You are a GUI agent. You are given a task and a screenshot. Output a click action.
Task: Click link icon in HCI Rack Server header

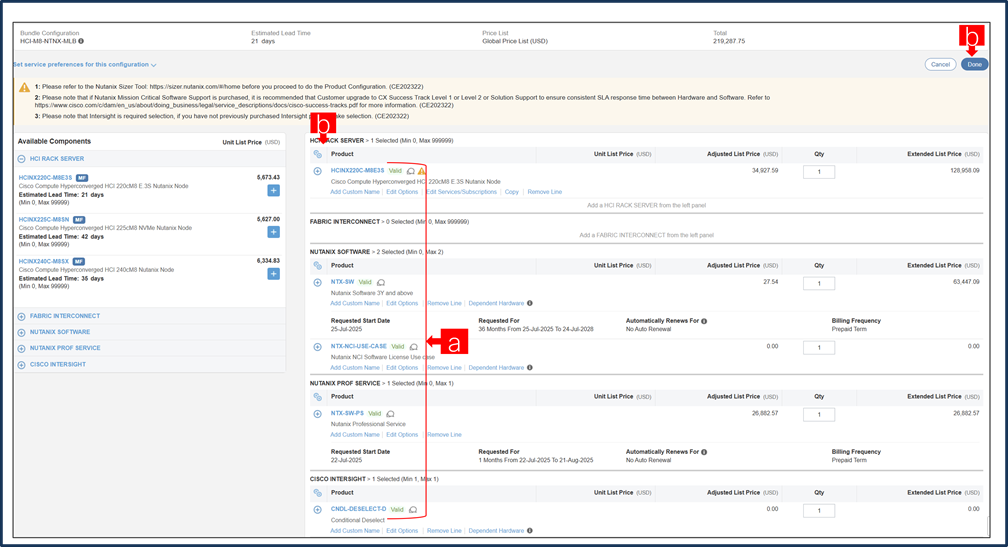[x=318, y=154]
